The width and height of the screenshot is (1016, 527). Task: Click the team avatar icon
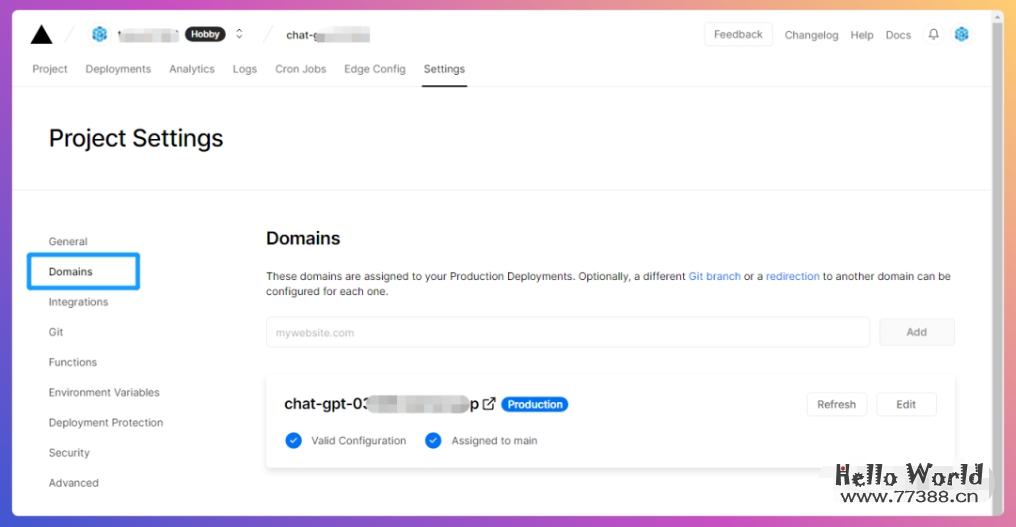[x=99, y=35]
